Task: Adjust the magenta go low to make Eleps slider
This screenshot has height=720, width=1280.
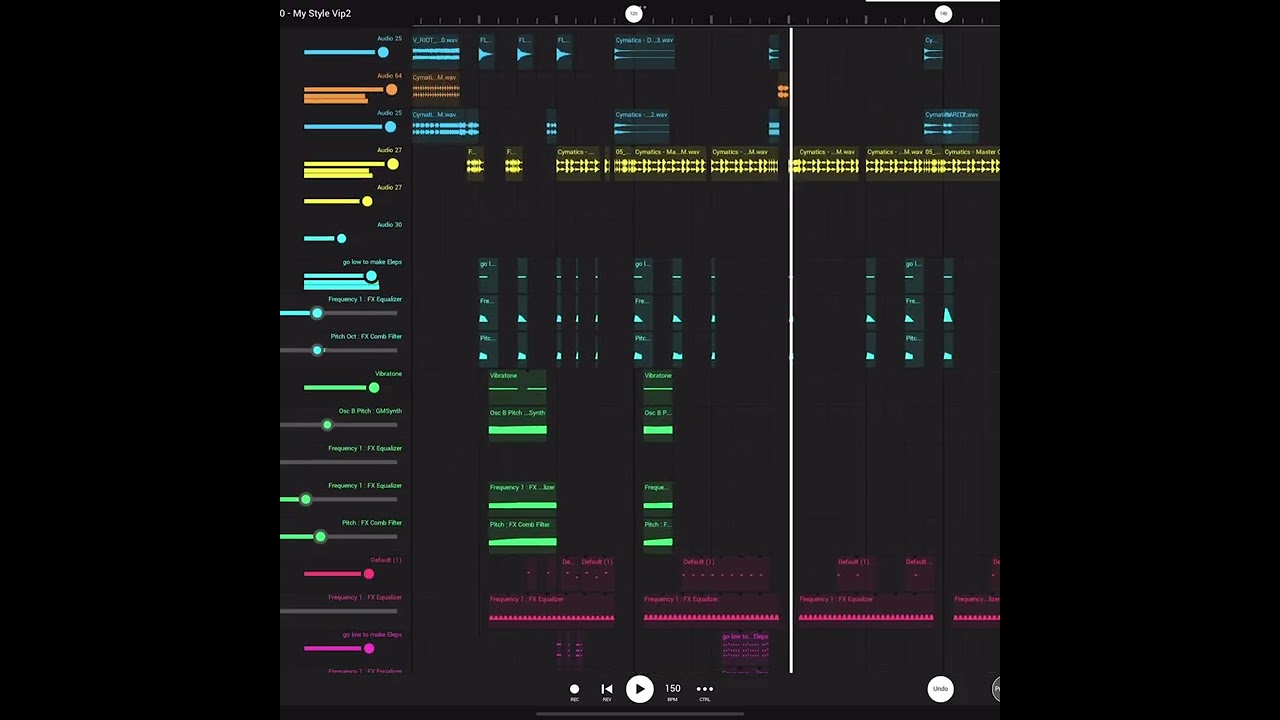Action: [x=368, y=648]
